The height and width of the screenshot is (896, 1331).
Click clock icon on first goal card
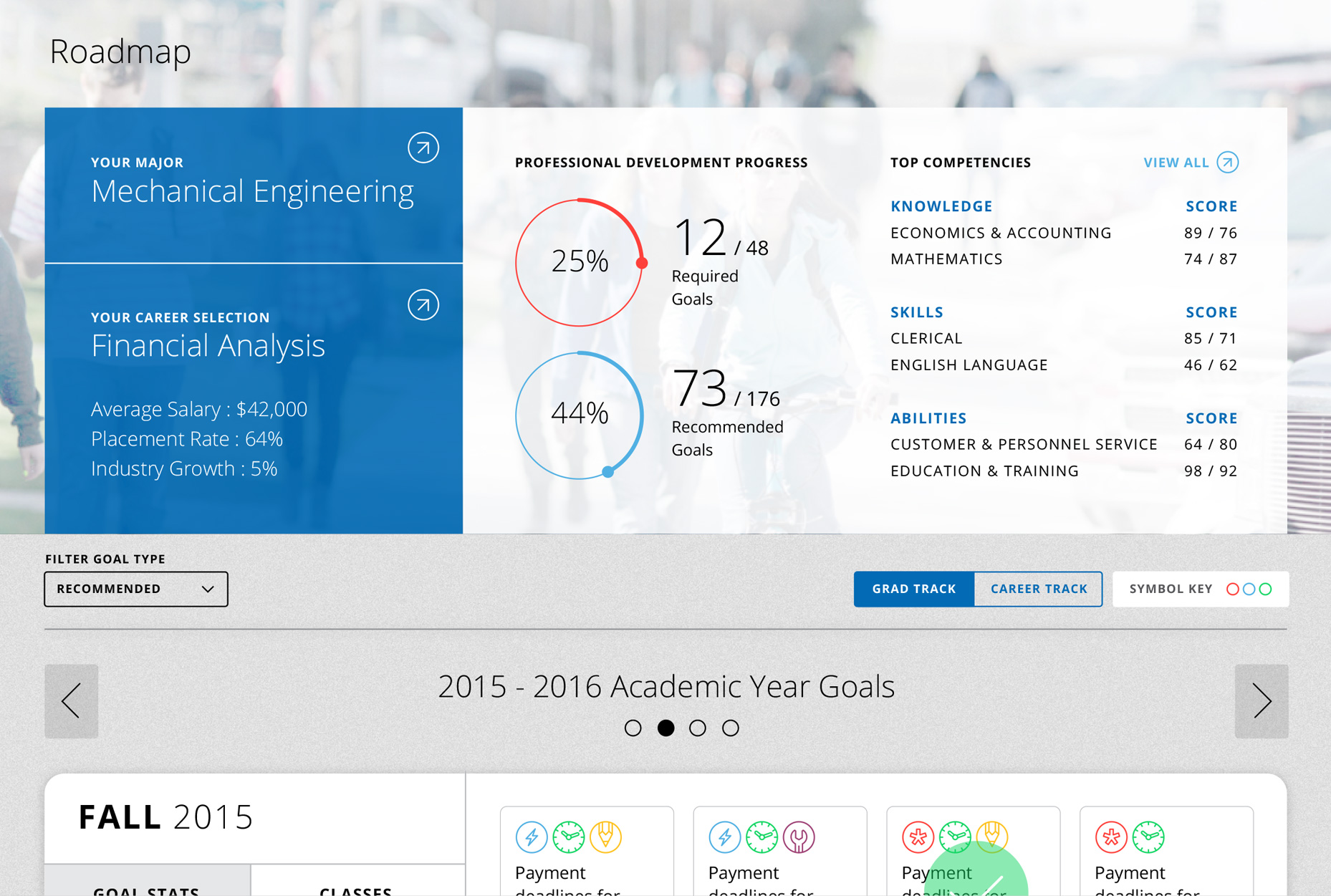tap(569, 837)
